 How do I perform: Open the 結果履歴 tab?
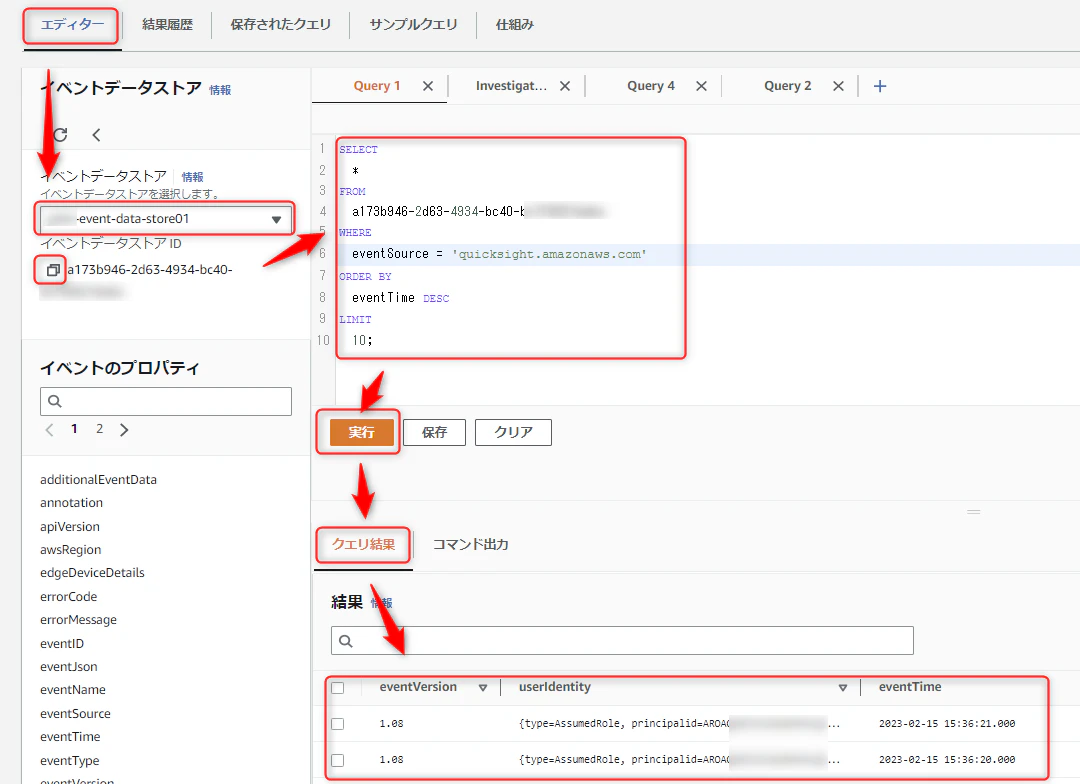click(167, 25)
